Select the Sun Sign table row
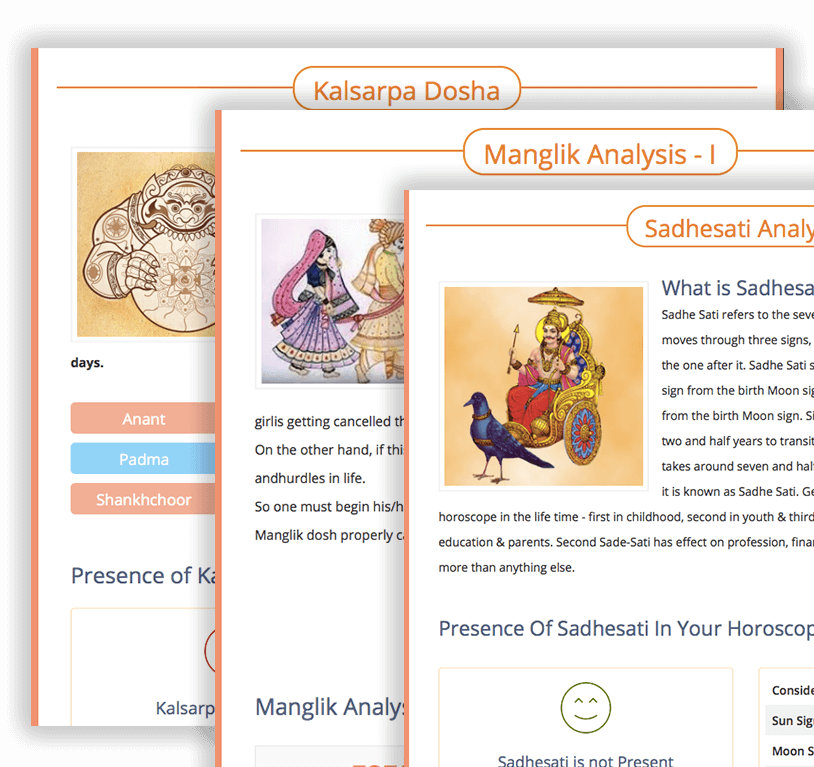This screenshot has height=767, width=814. click(x=789, y=720)
